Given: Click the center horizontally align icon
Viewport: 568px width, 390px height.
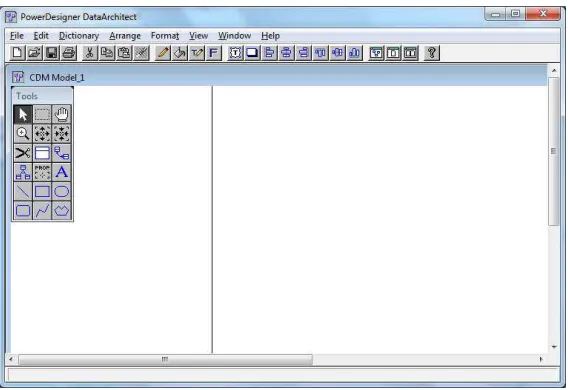Looking at the screenshot, I should 286,53.
